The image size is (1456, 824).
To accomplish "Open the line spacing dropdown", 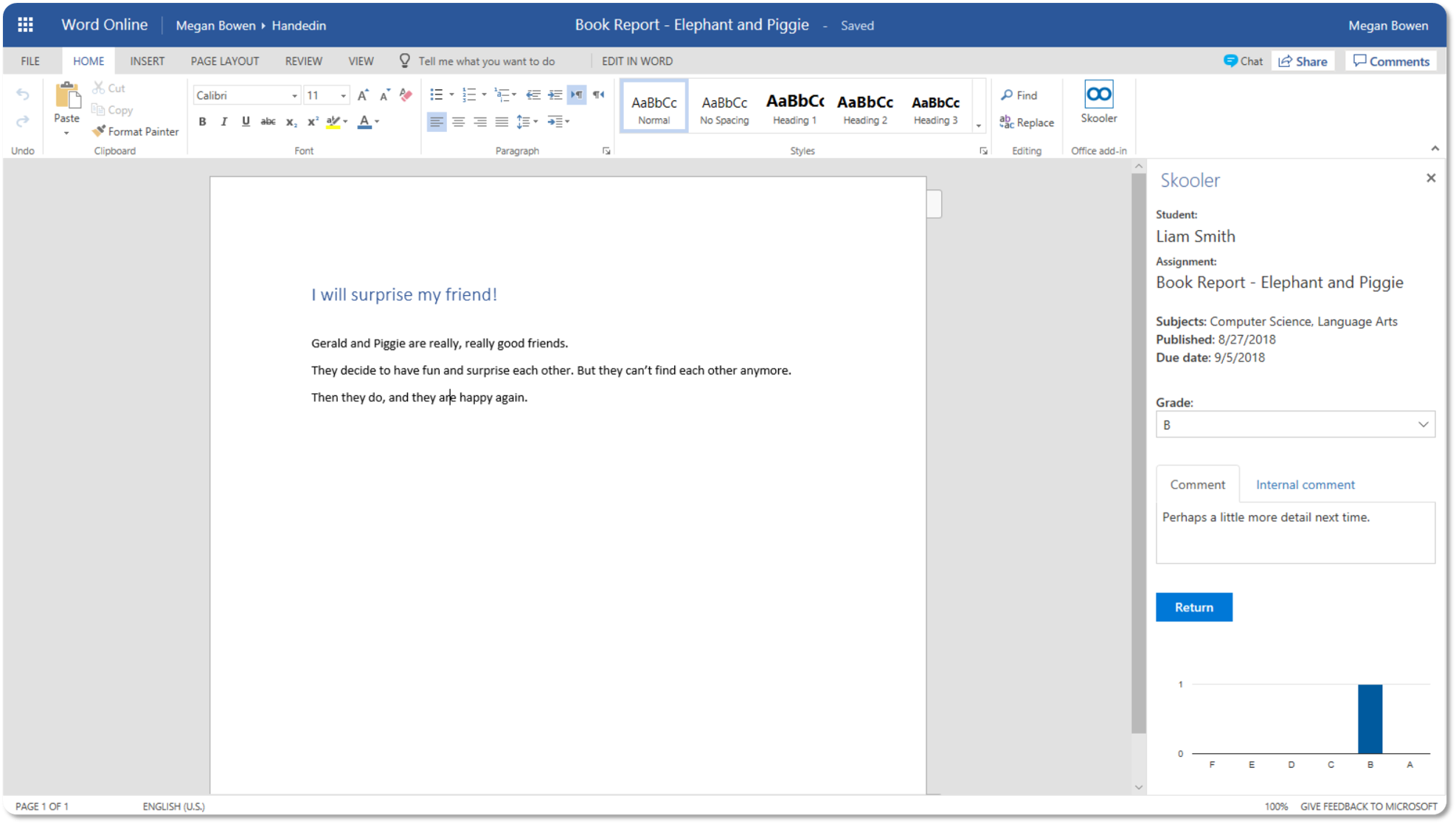I will (x=527, y=122).
